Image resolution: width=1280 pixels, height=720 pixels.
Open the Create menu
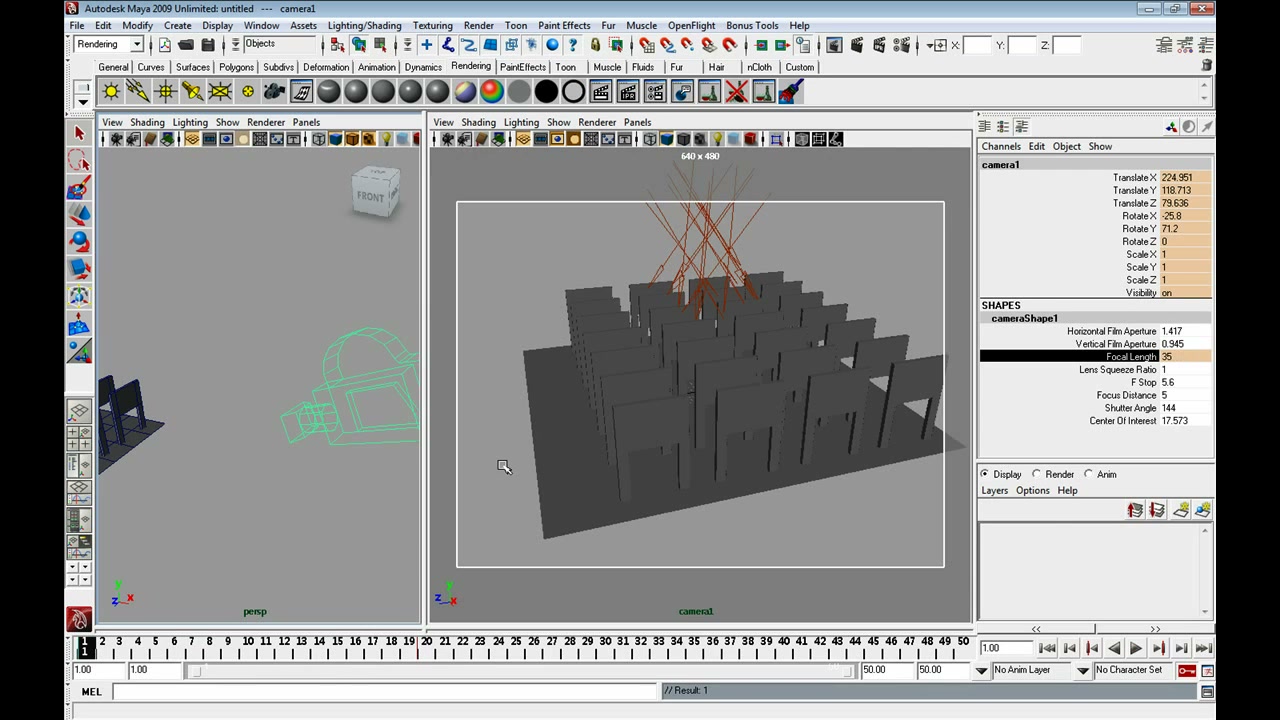177,25
